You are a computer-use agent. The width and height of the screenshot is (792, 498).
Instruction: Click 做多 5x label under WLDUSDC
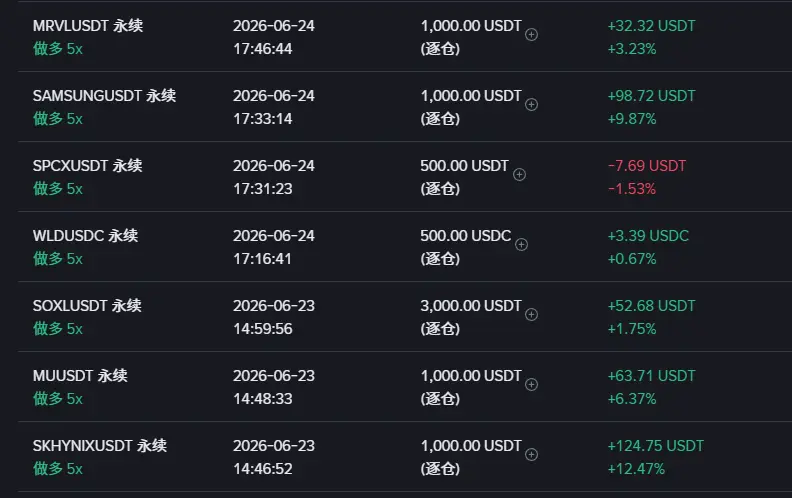58,259
